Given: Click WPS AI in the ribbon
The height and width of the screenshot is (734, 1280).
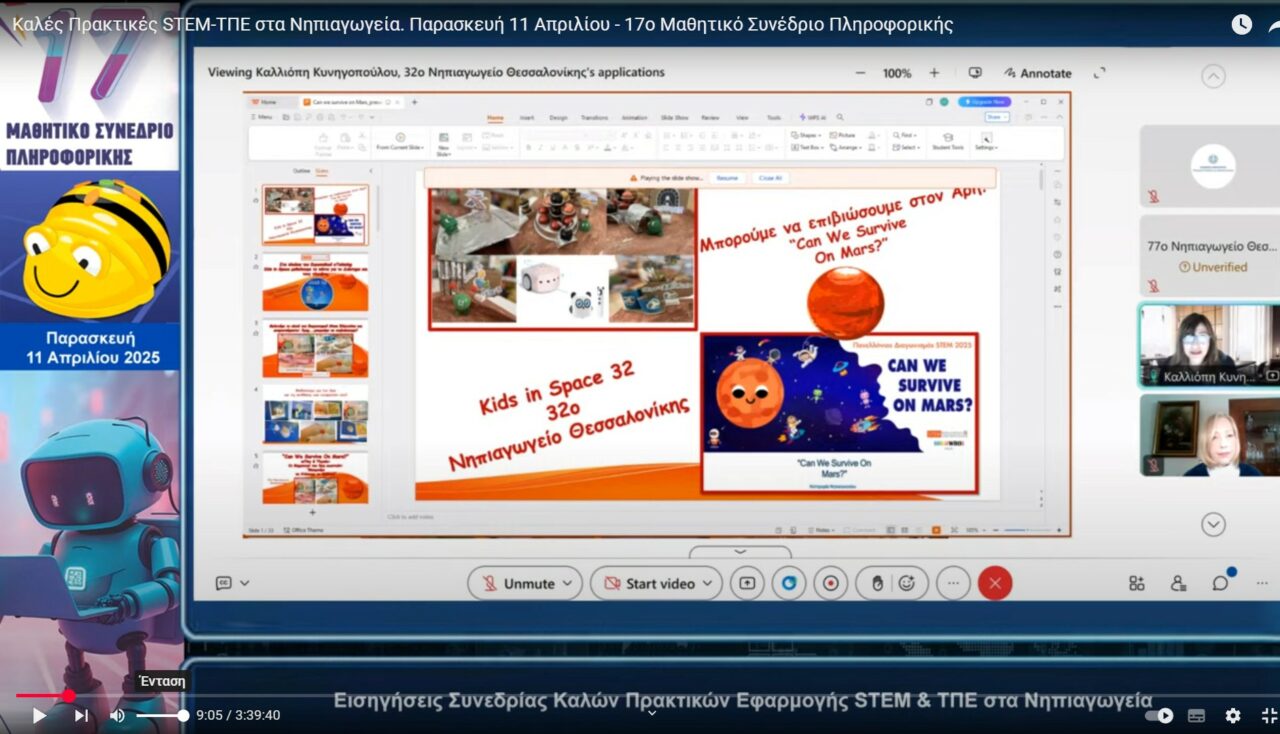Looking at the screenshot, I should coord(811,117).
